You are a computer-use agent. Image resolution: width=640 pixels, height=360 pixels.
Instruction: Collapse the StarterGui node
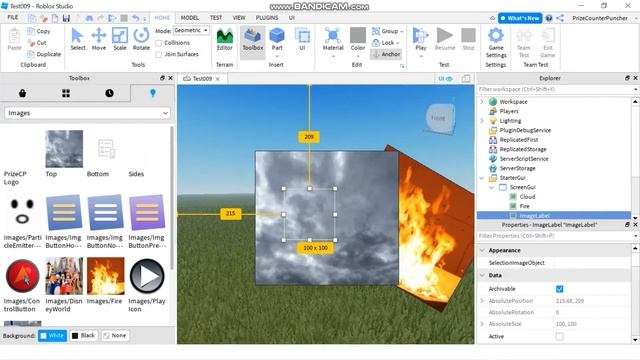[x=482, y=178]
